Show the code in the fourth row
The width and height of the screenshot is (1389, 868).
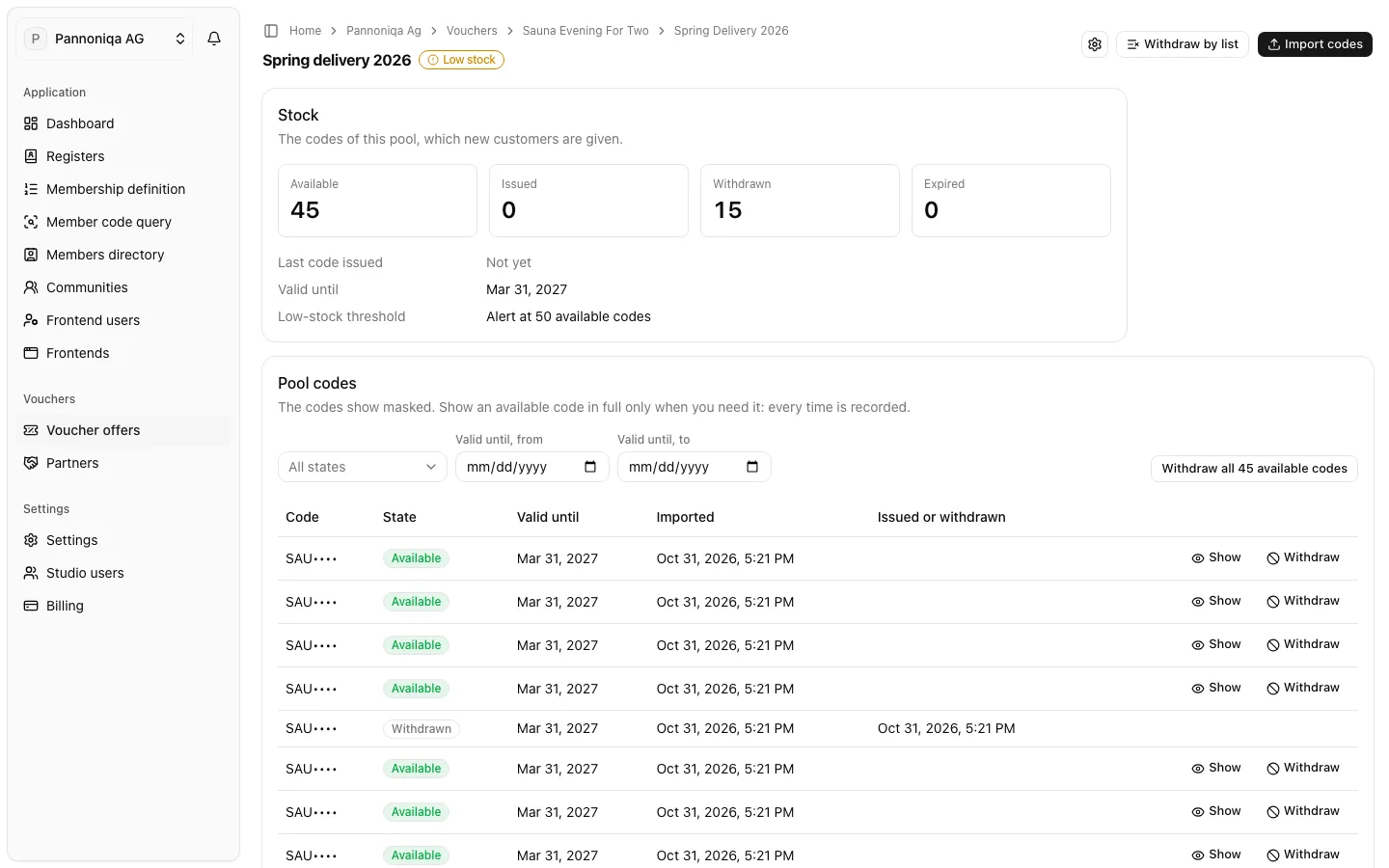coord(1215,688)
